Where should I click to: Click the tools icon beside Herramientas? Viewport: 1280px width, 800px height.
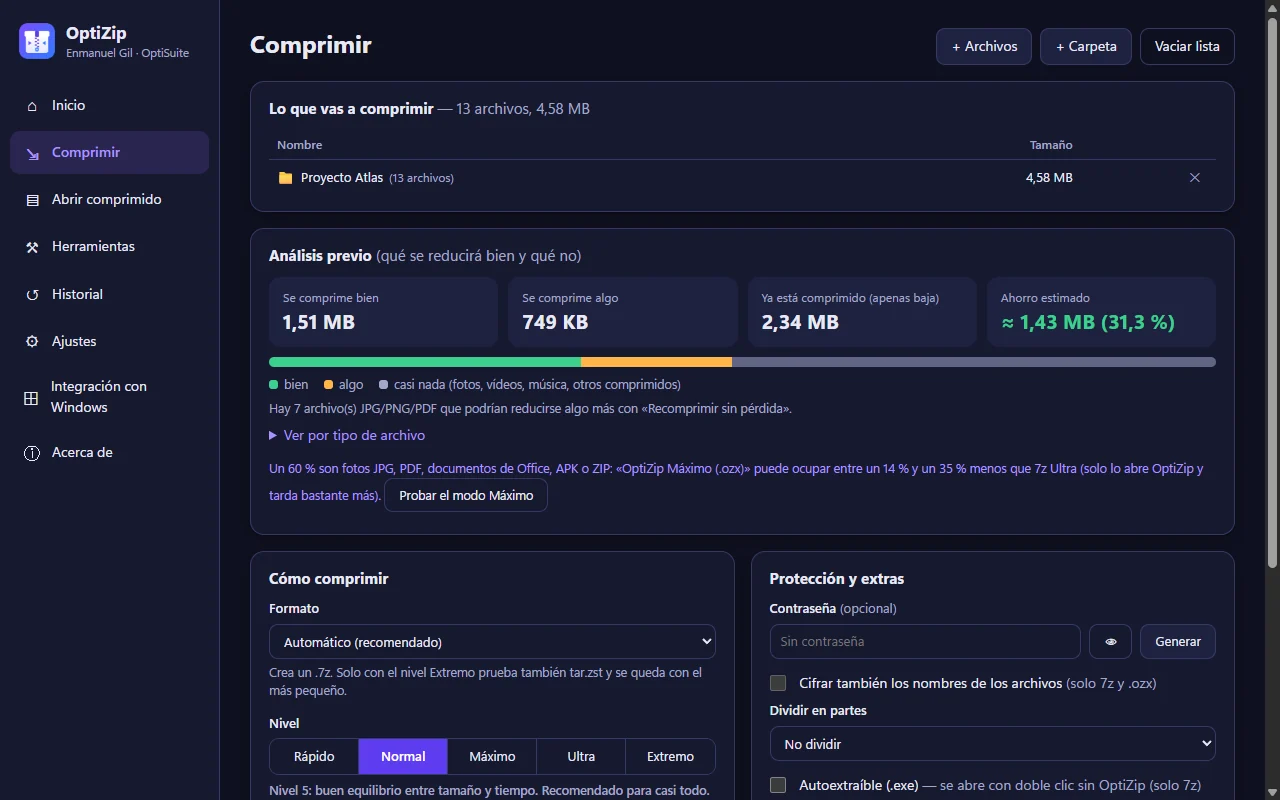pyautogui.click(x=32, y=247)
